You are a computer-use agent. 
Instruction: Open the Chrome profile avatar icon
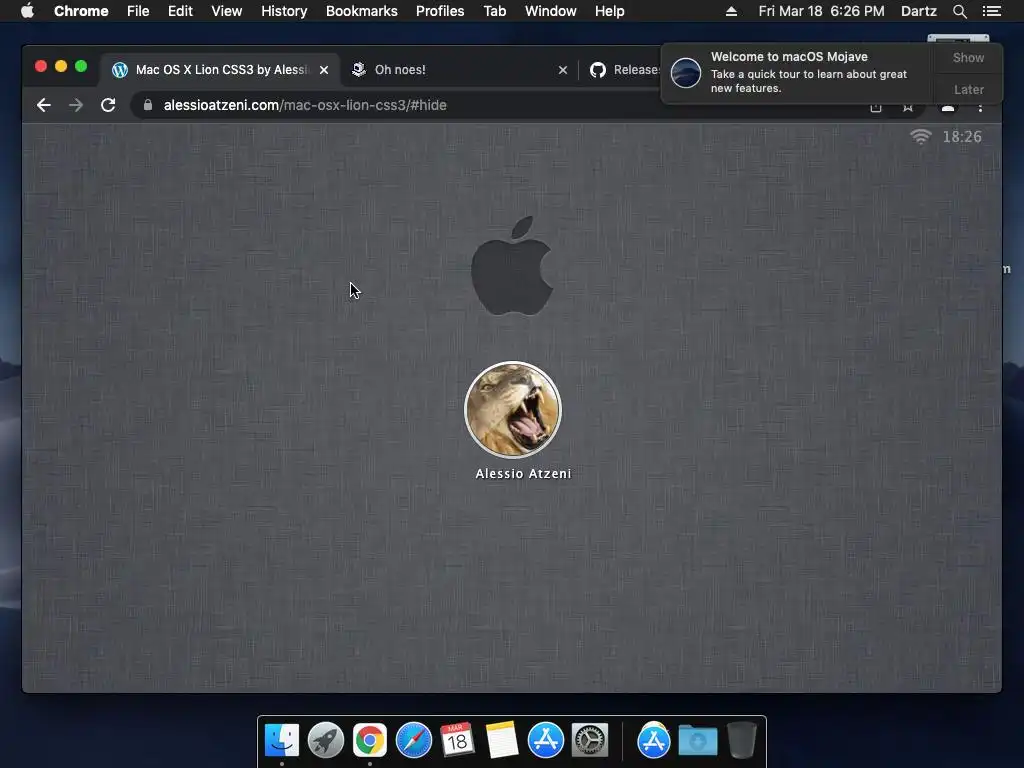pos(948,108)
